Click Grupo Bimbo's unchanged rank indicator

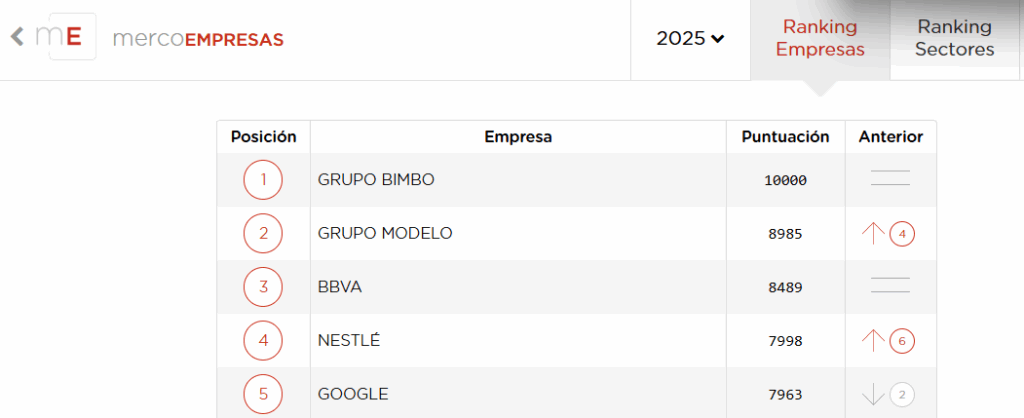890,178
